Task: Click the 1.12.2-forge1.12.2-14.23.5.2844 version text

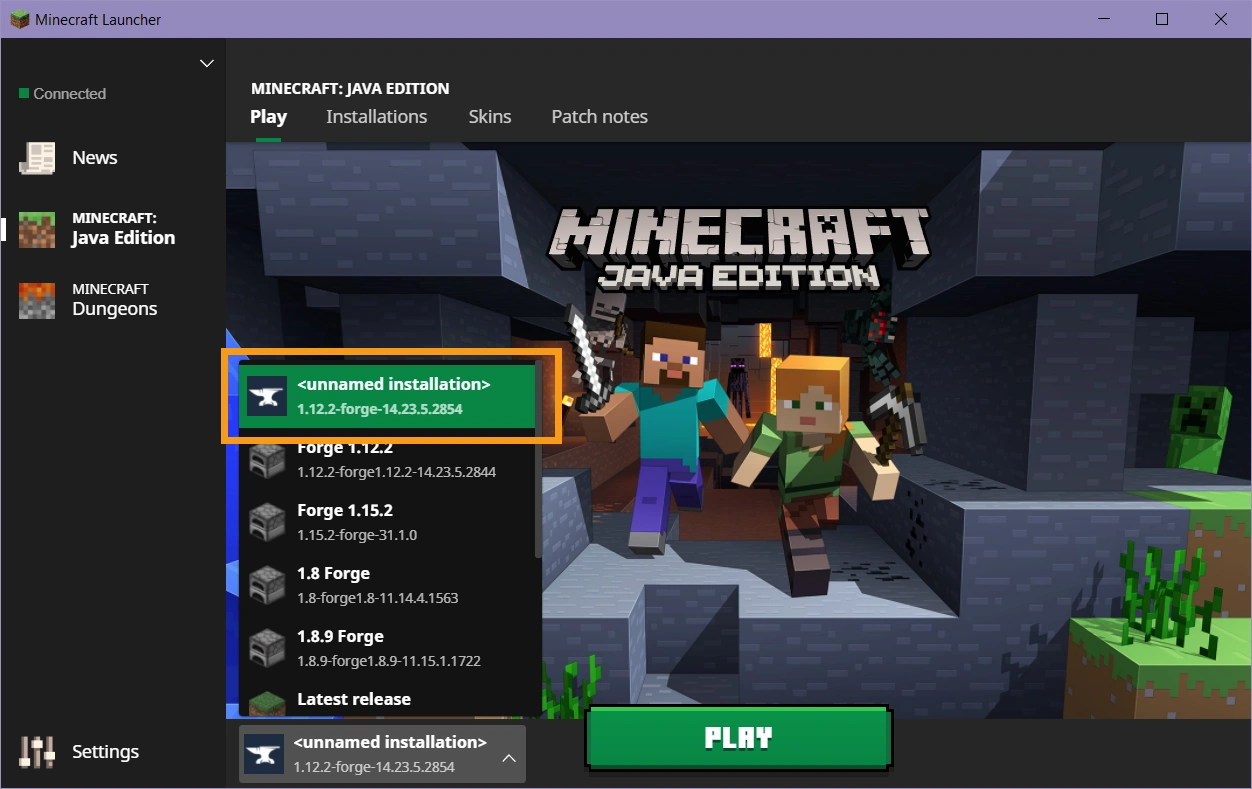Action: [396, 472]
